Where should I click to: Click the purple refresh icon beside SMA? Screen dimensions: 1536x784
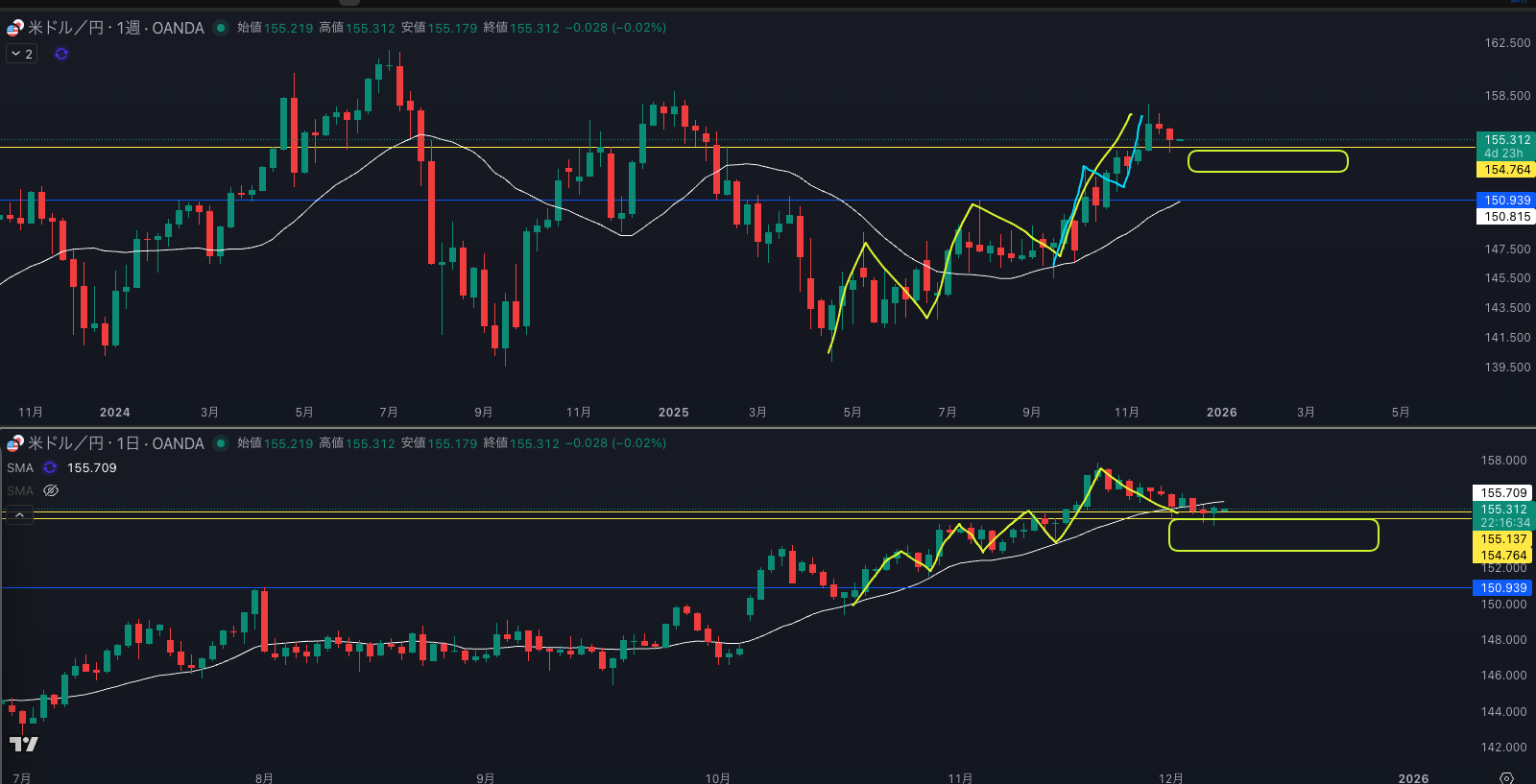click(x=50, y=468)
